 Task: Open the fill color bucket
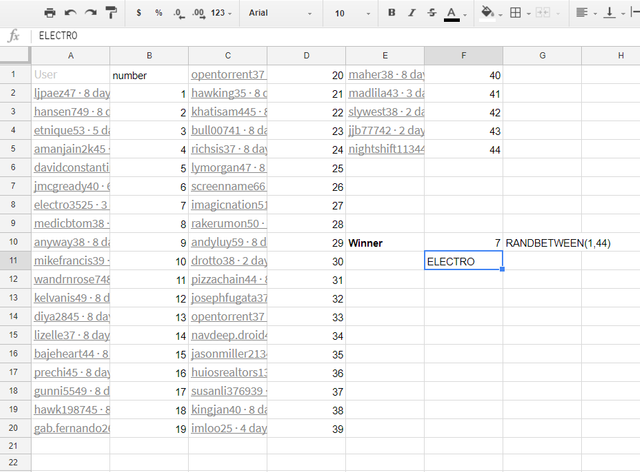coord(489,13)
